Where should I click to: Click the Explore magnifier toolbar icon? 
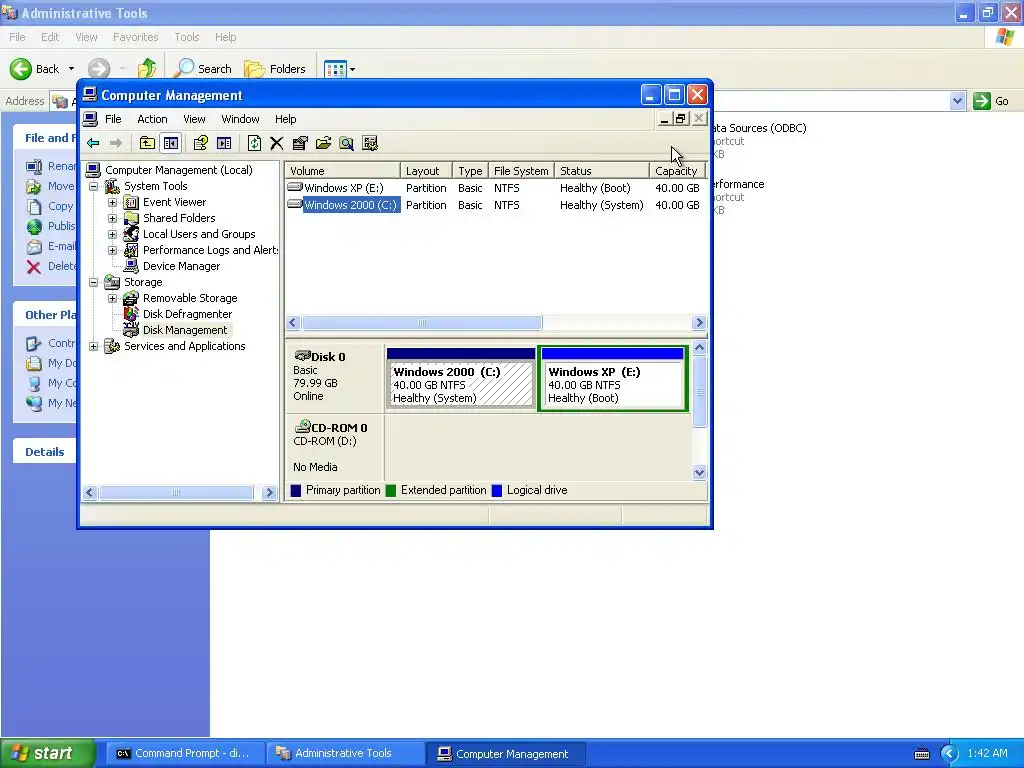tap(347, 143)
